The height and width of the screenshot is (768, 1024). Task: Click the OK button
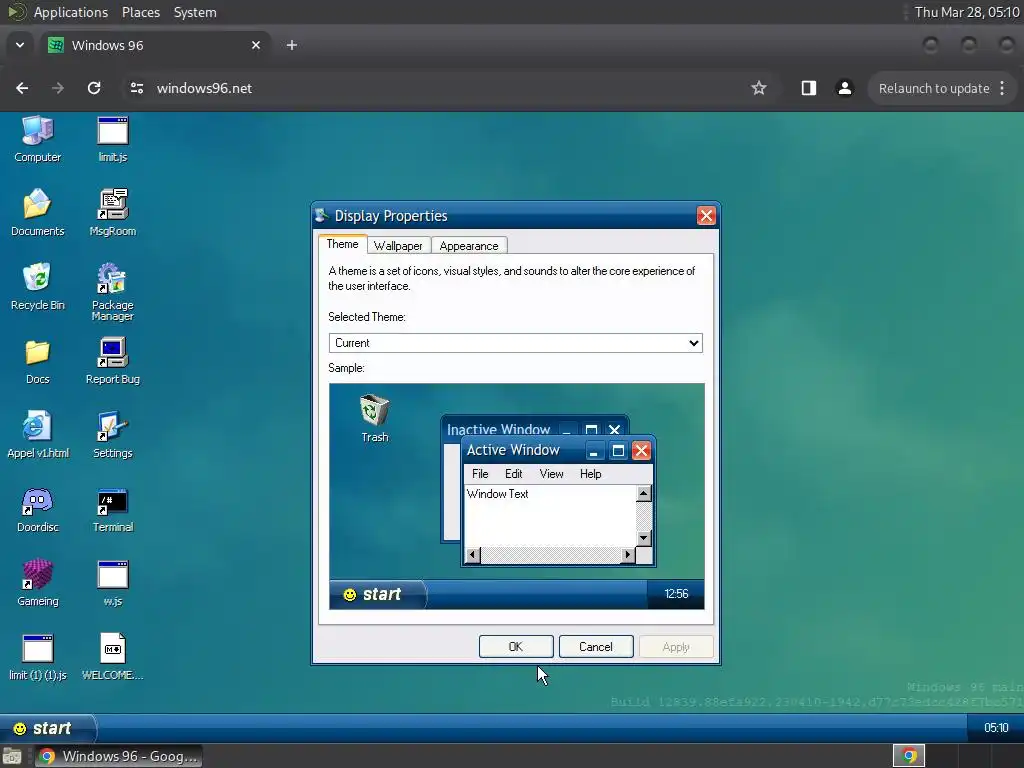point(516,647)
